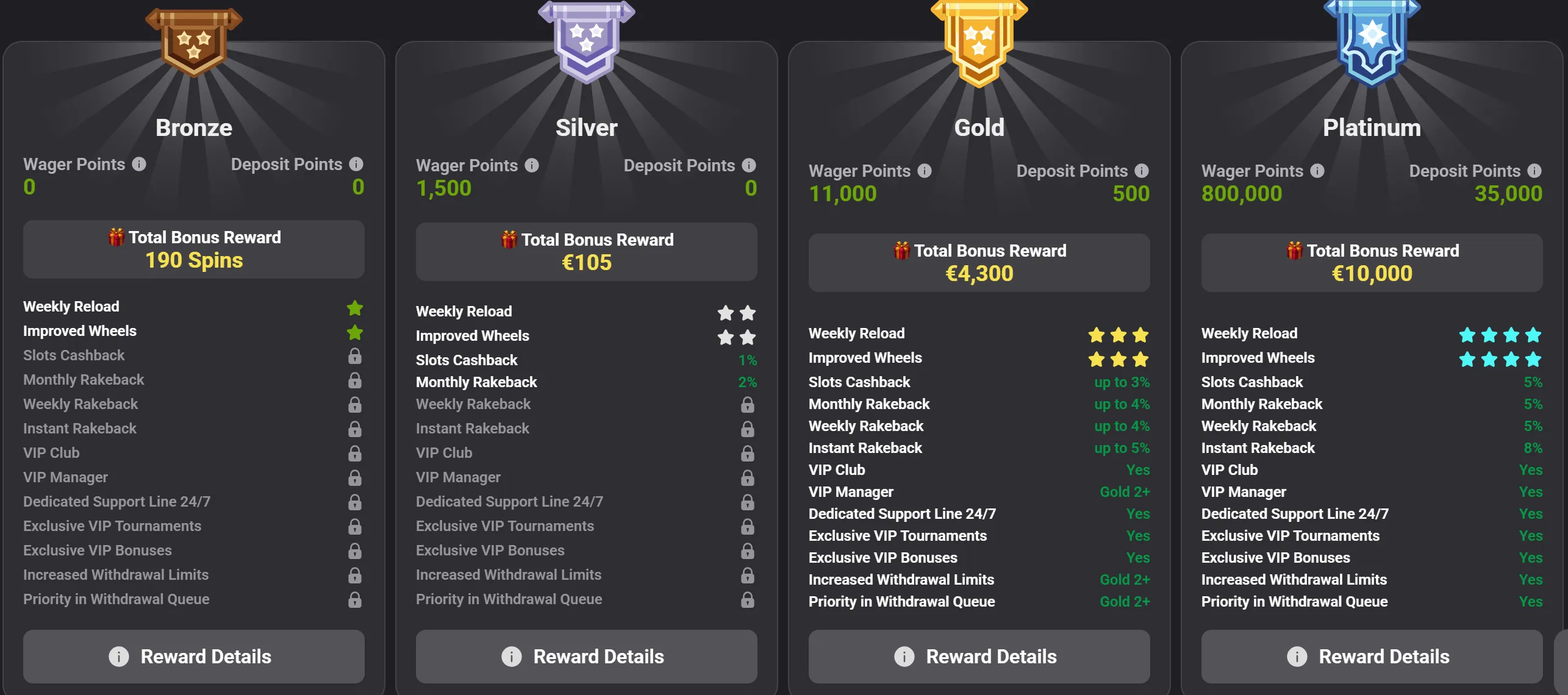Click the Silver Total Bonus Reward €105 box
Image resolution: width=1568 pixels, height=695 pixels.
(587, 252)
